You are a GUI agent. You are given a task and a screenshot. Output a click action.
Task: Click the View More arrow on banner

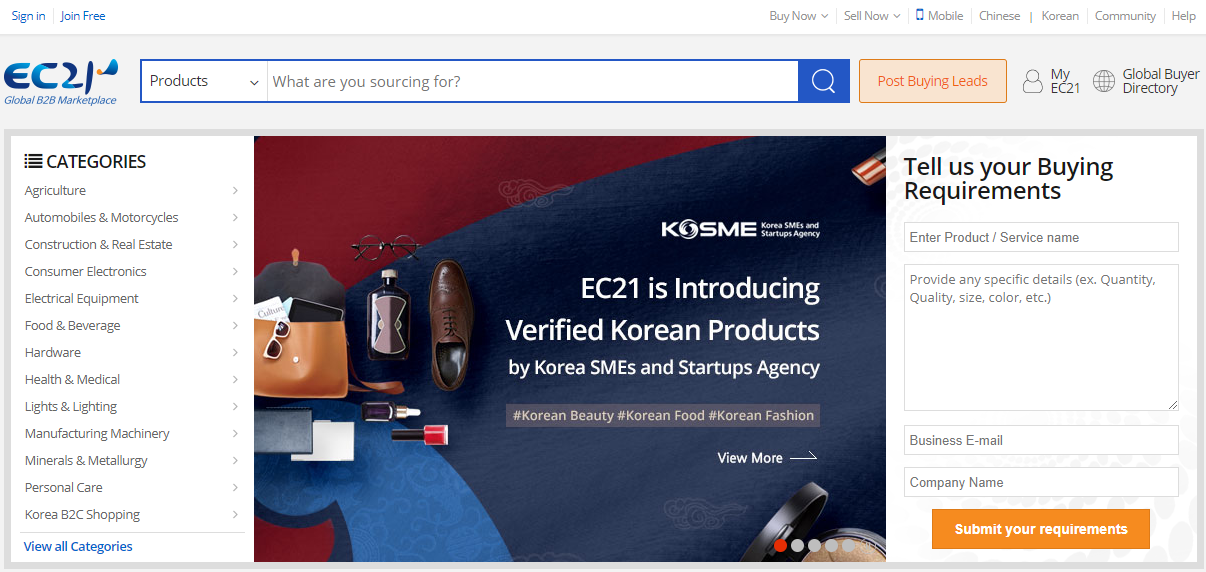point(803,457)
